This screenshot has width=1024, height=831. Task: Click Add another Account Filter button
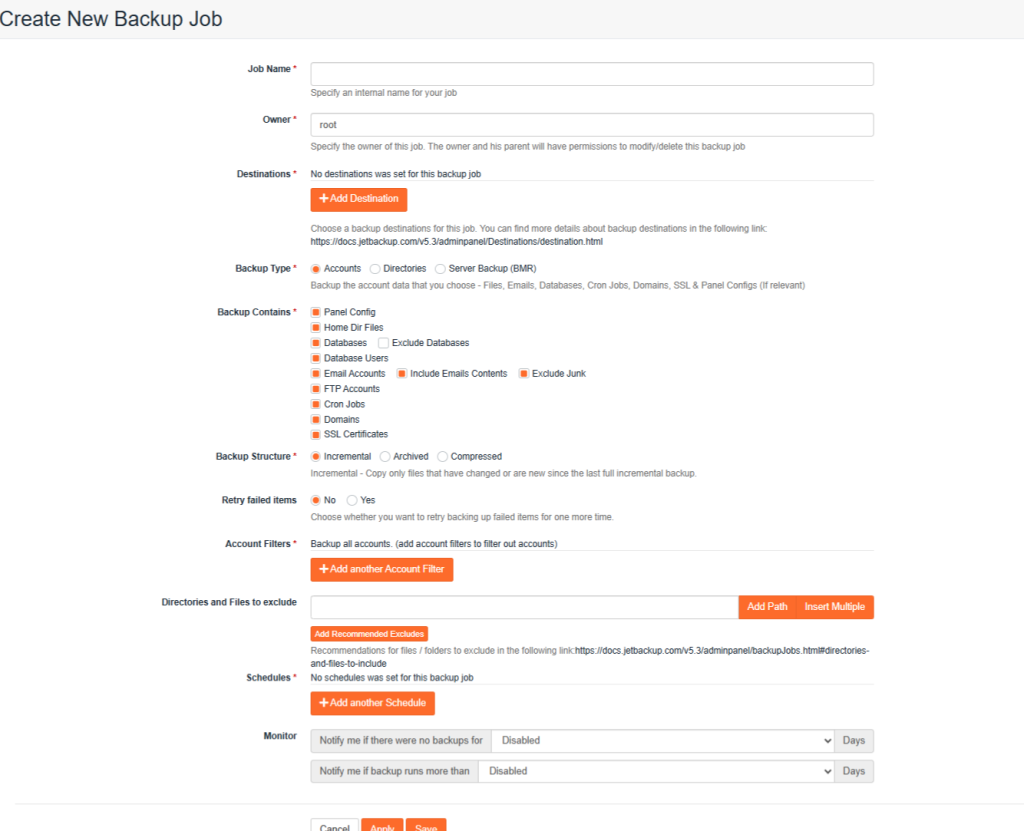pyautogui.click(x=381, y=570)
